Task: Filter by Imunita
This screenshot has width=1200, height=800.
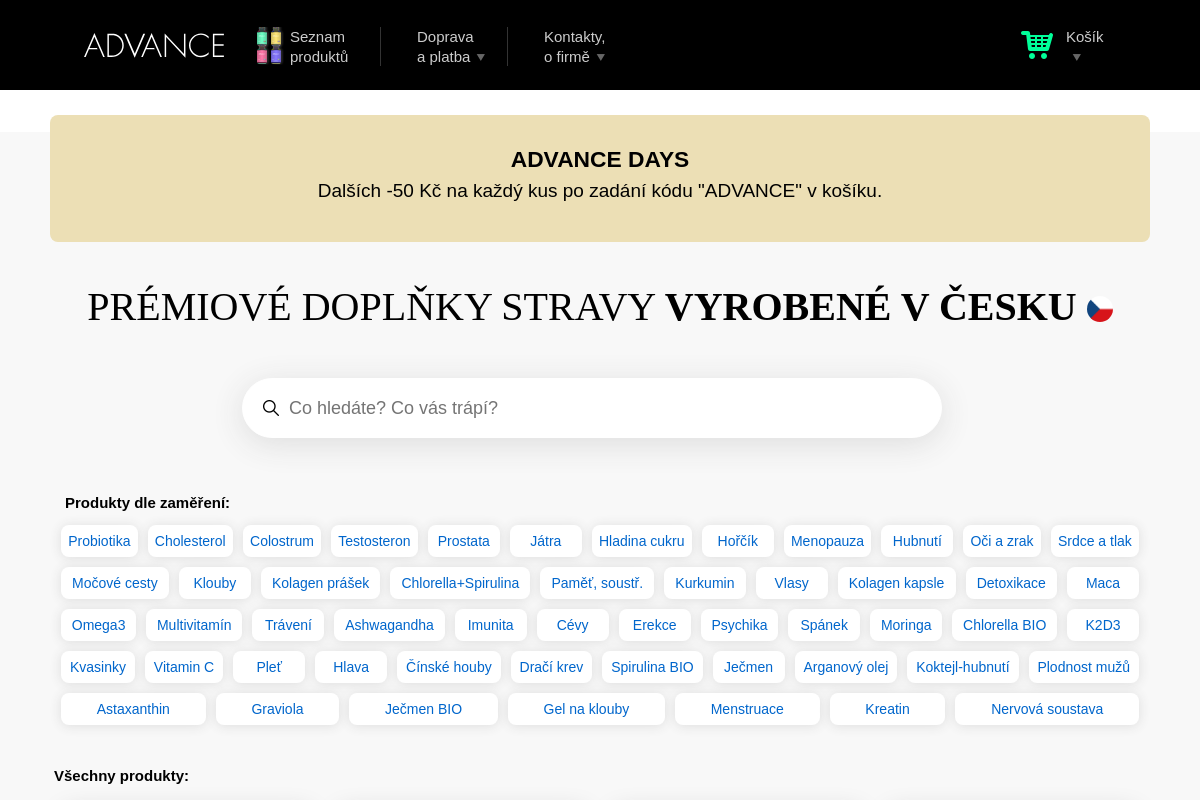Action: [491, 625]
